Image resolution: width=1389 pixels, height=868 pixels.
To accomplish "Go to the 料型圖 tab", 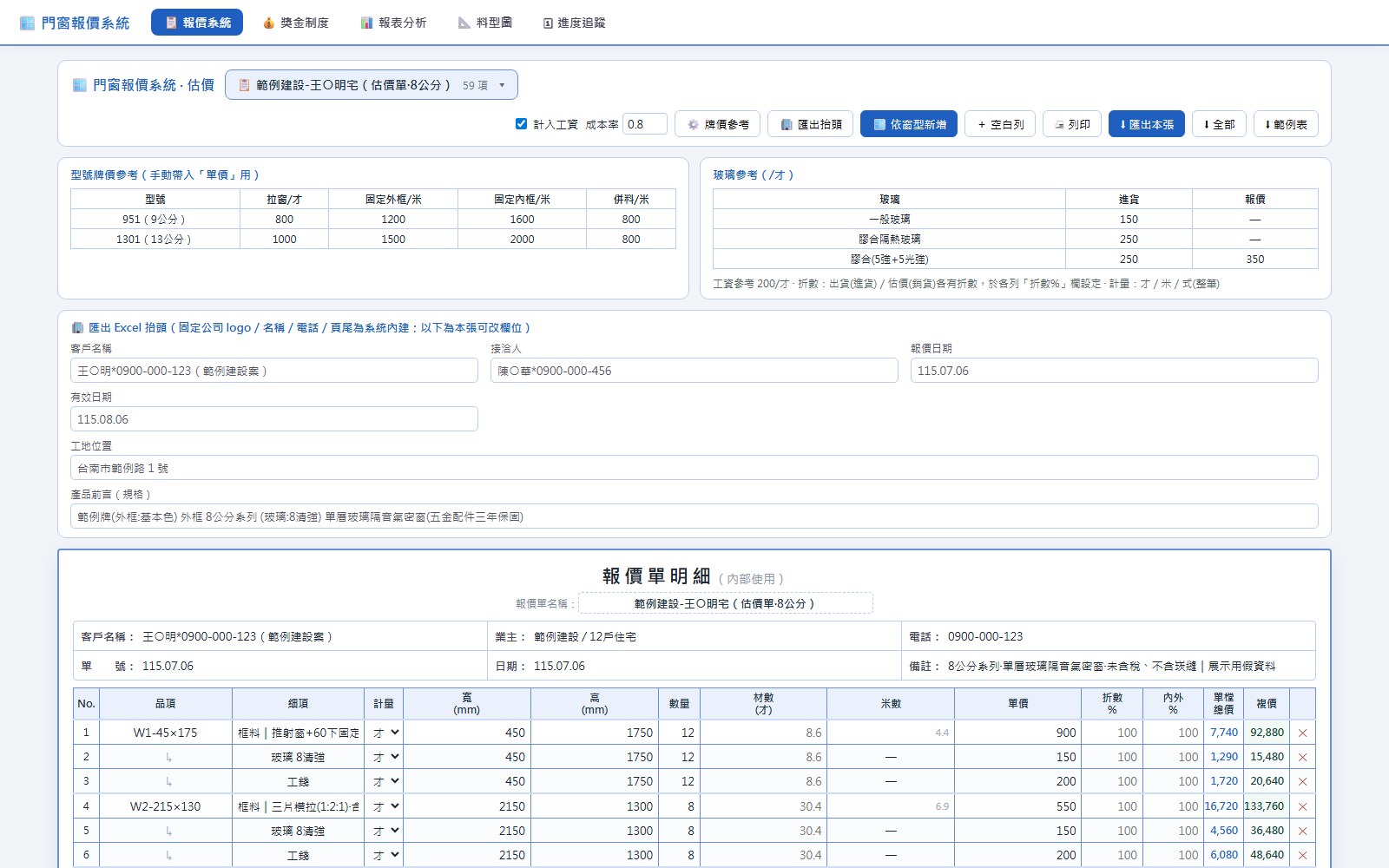I will [x=485, y=23].
